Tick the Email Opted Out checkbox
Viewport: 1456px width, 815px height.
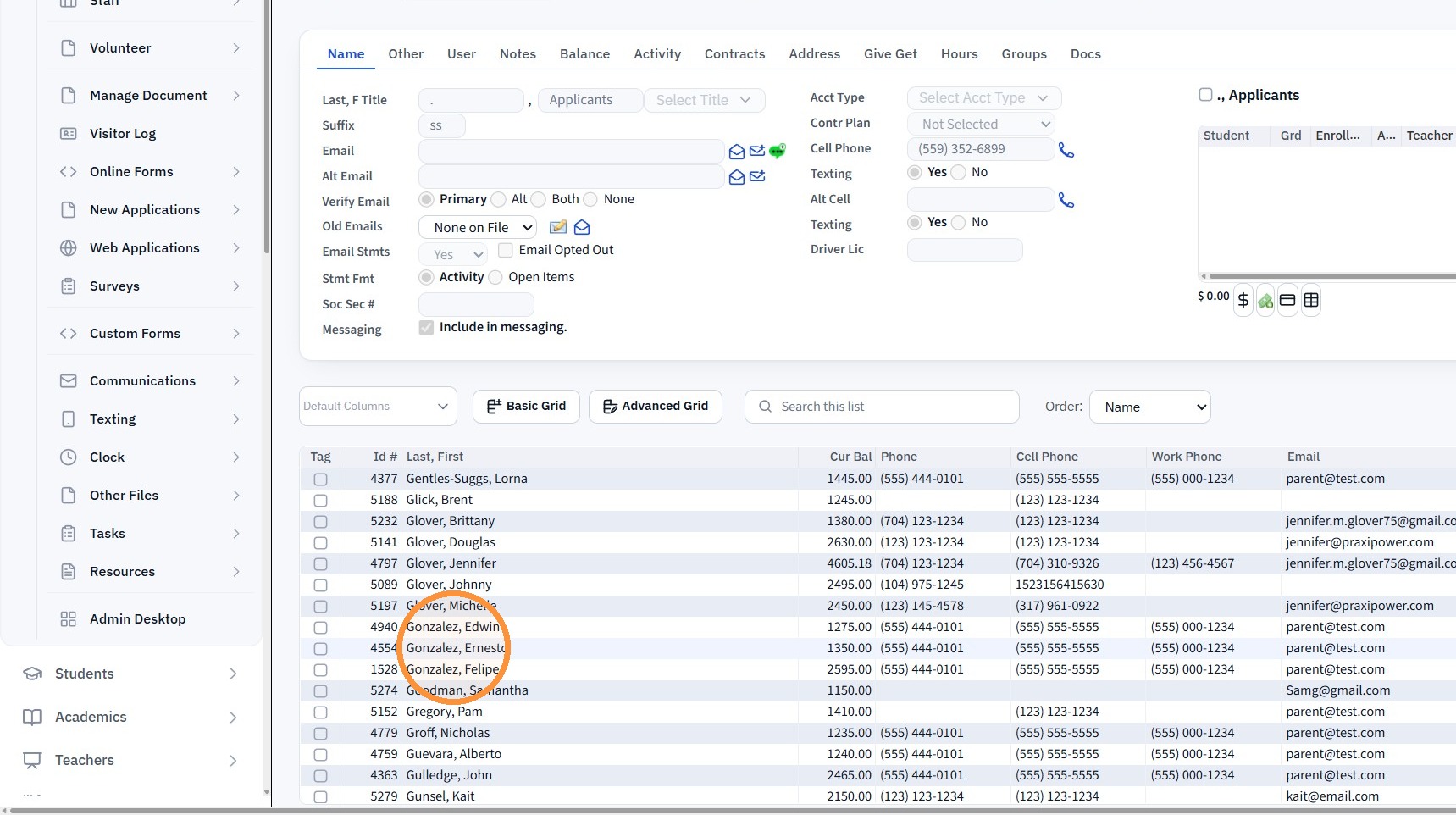(x=506, y=250)
